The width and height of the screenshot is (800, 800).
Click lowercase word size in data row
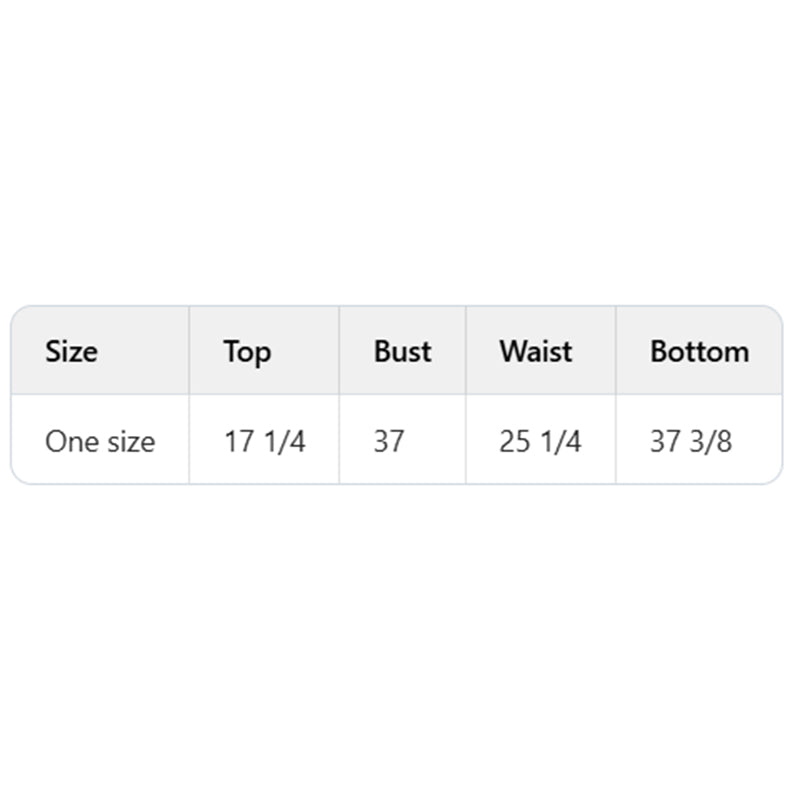(127, 441)
